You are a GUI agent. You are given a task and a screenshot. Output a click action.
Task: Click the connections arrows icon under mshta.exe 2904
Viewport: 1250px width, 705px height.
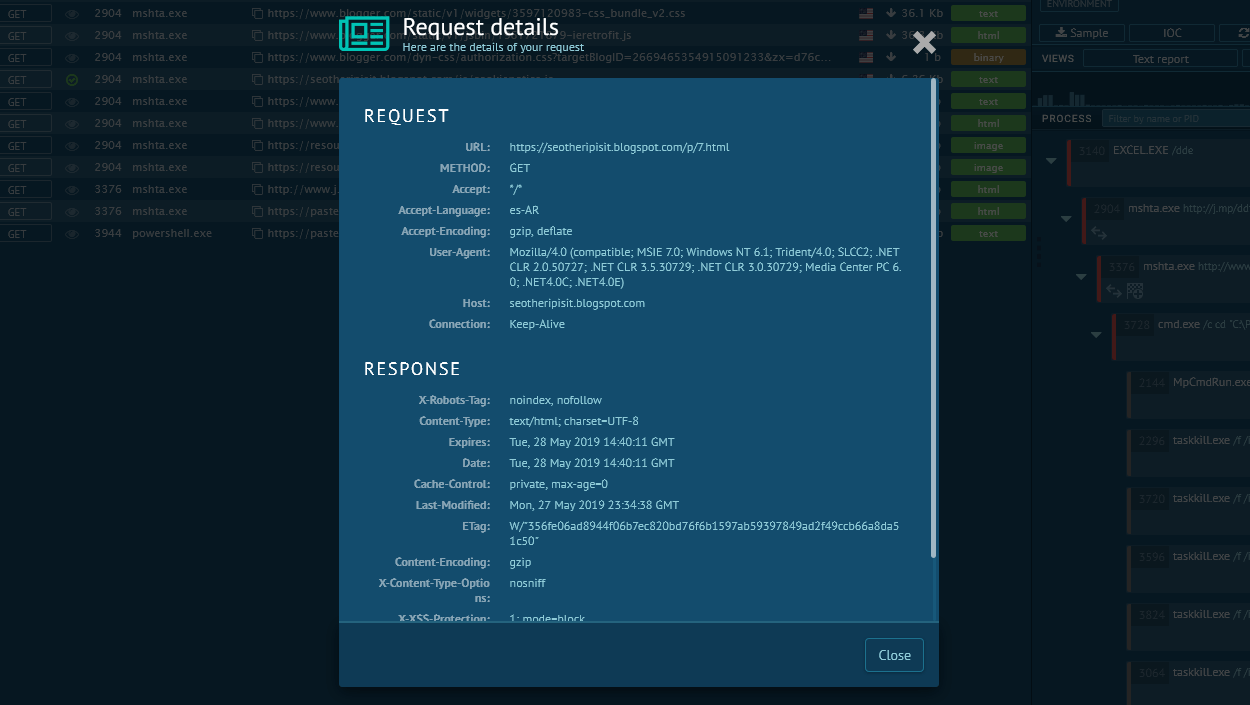click(x=1098, y=233)
